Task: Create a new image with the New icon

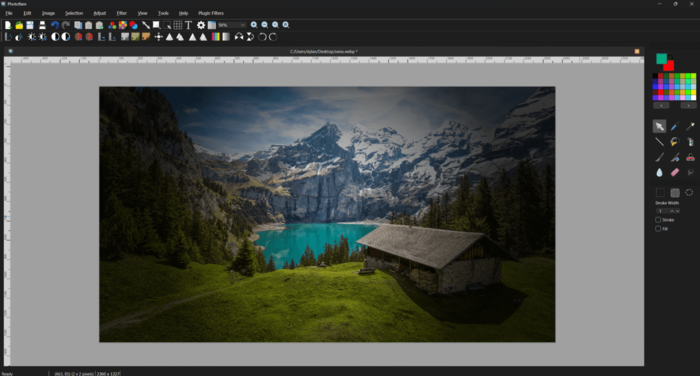Action: 8,25
